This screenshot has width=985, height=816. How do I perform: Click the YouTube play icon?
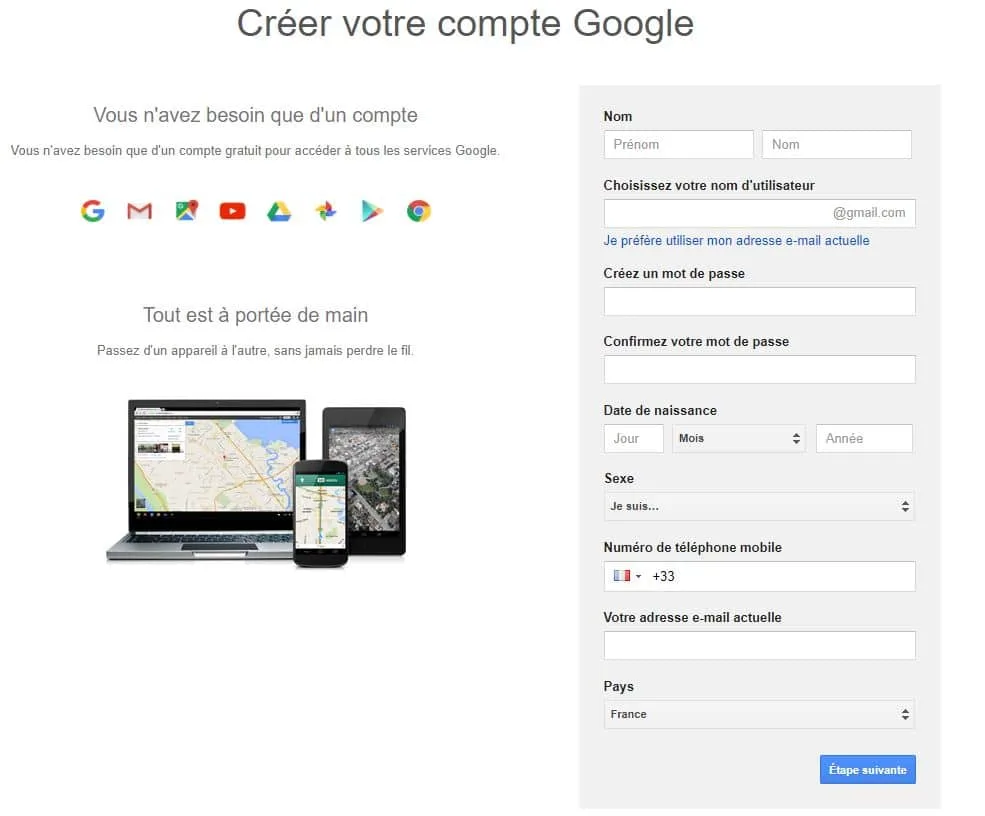[232, 211]
